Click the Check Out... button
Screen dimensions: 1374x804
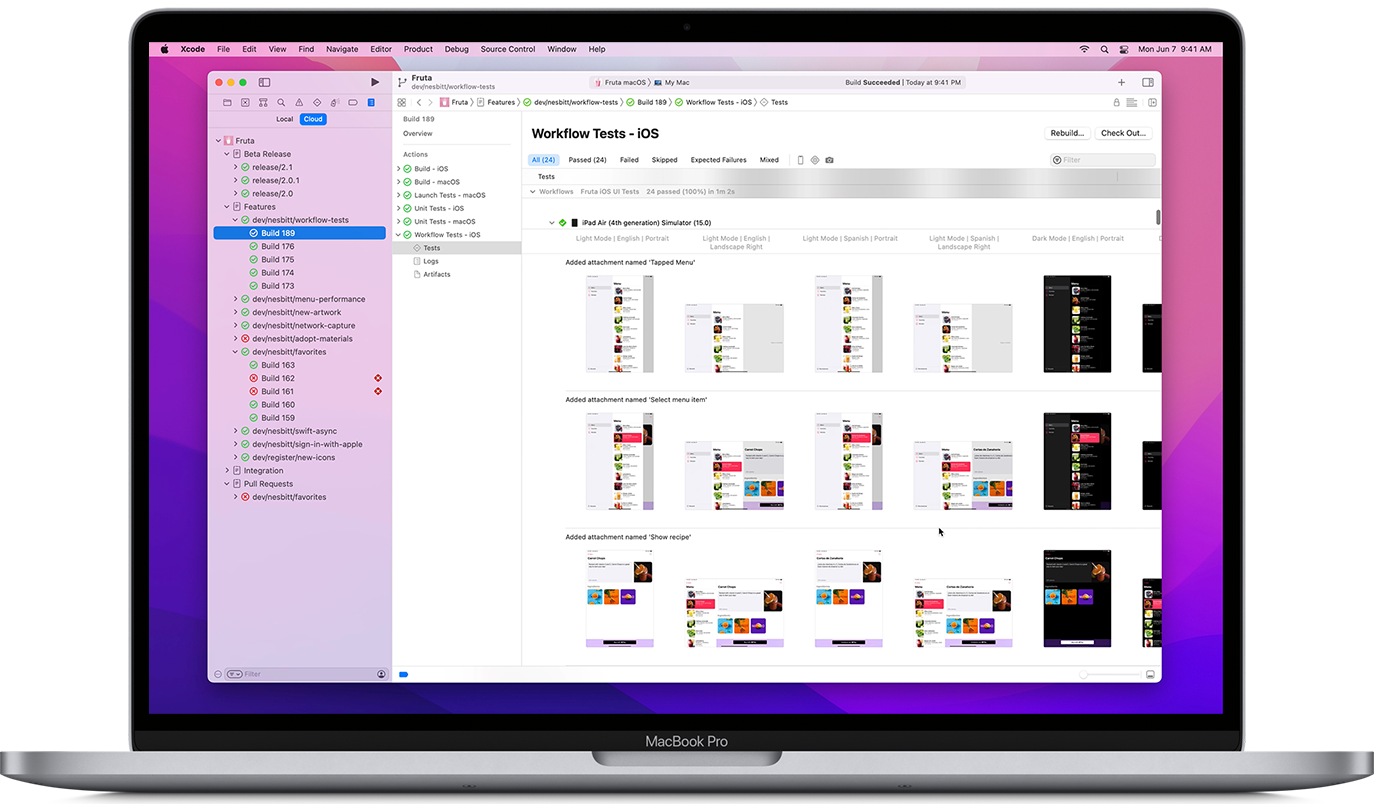1123,133
